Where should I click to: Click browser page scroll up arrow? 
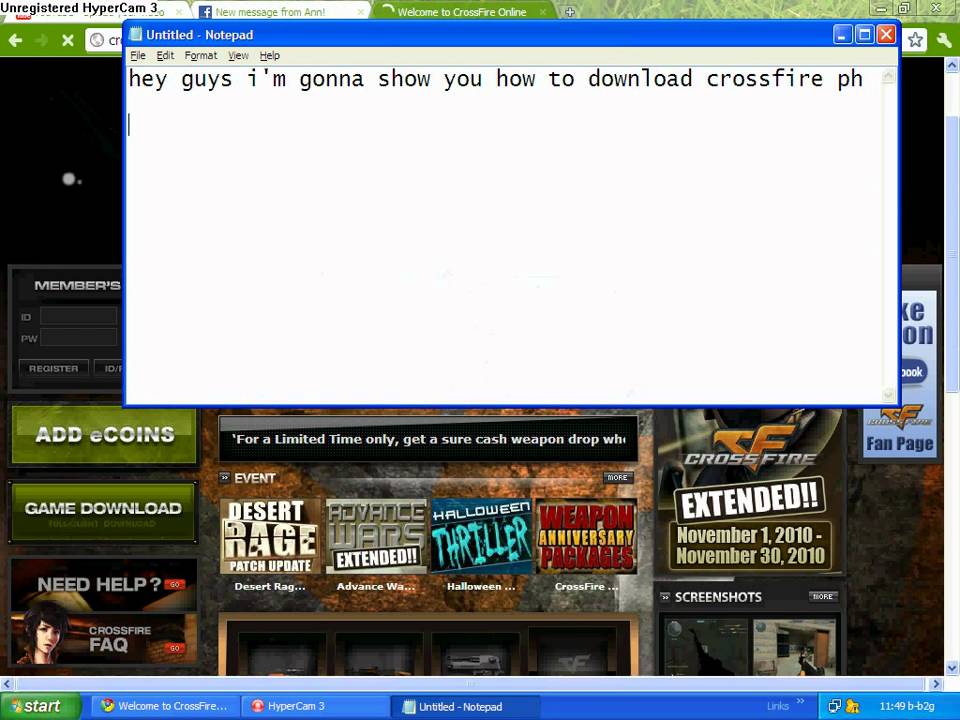(x=952, y=64)
